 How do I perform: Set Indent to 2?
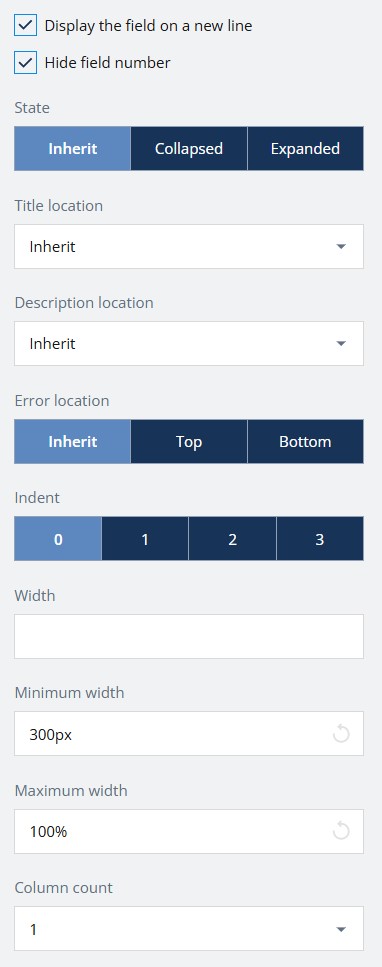click(x=233, y=539)
